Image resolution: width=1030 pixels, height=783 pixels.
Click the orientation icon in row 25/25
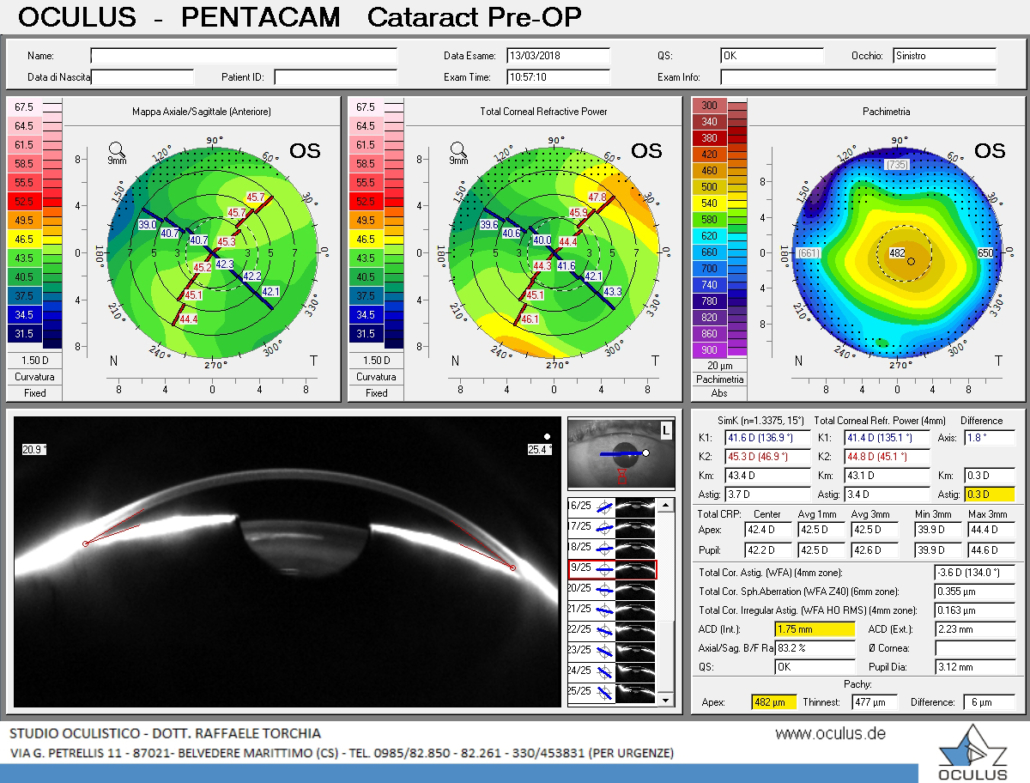(604, 692)
